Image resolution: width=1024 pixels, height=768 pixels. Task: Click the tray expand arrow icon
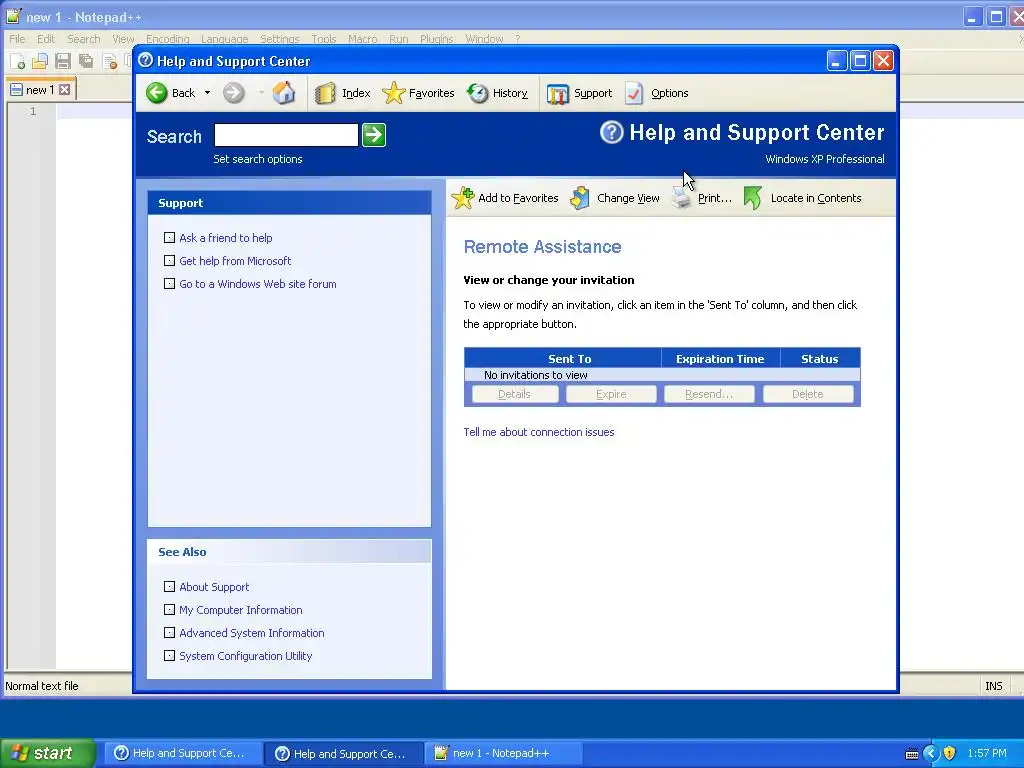point(931,753)
